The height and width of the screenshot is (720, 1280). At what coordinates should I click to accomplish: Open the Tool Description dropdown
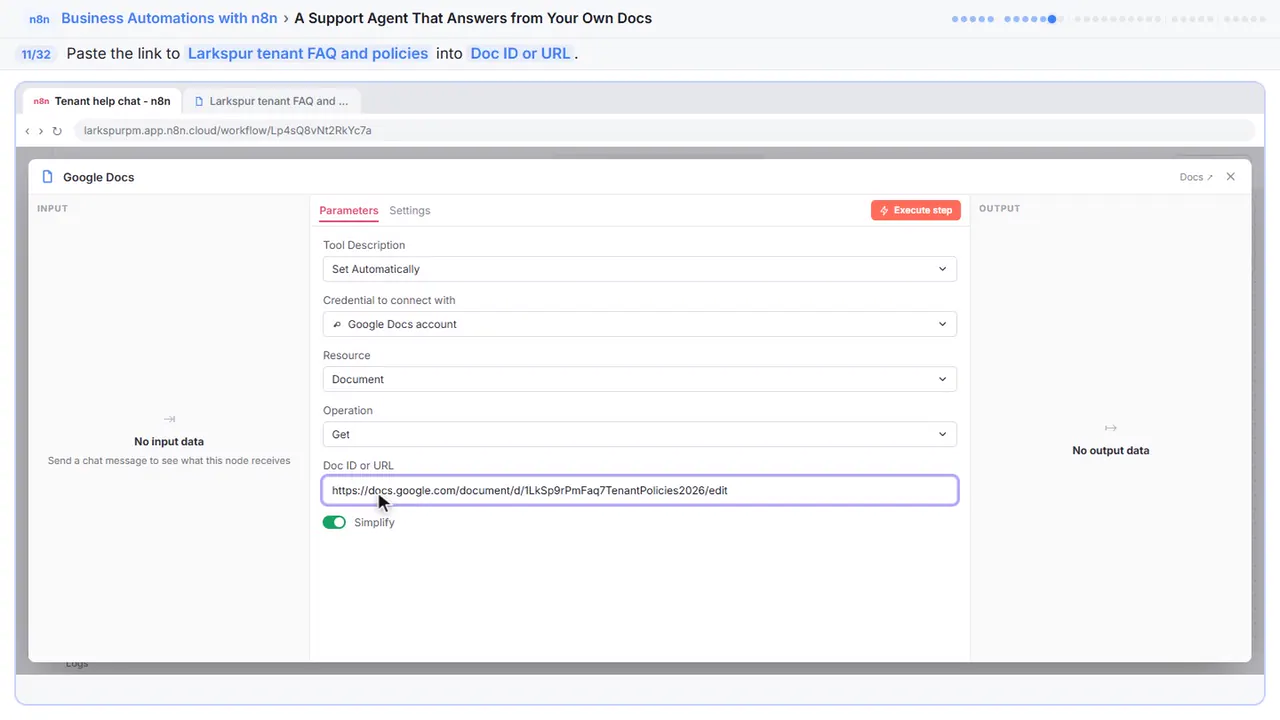(639, 269)
